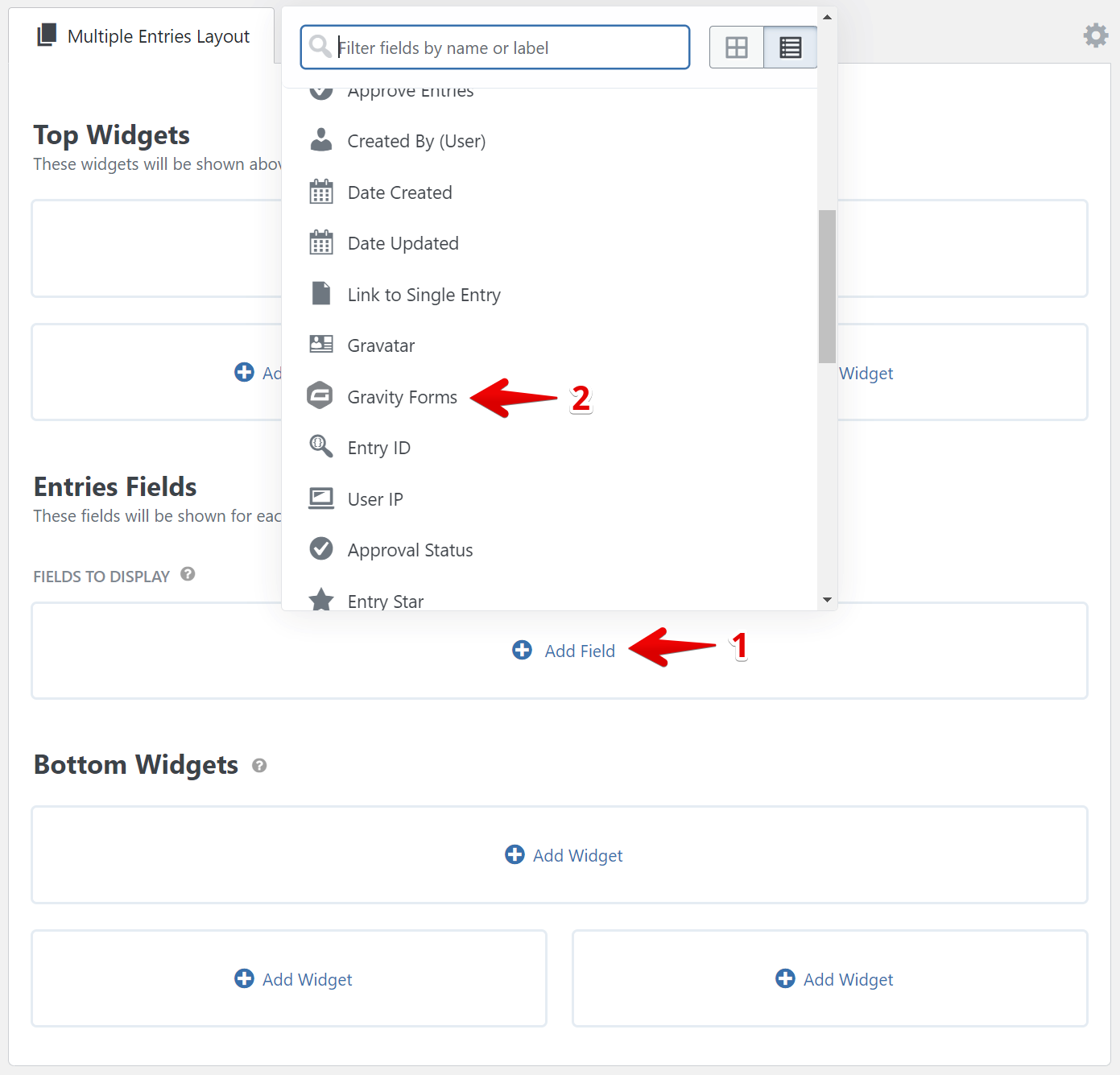Open the Multiple Entries Layout tab
Image resolution: width=1120 pixels, height=1075 pixels.
pyautogui.click(x=142, y=35)
